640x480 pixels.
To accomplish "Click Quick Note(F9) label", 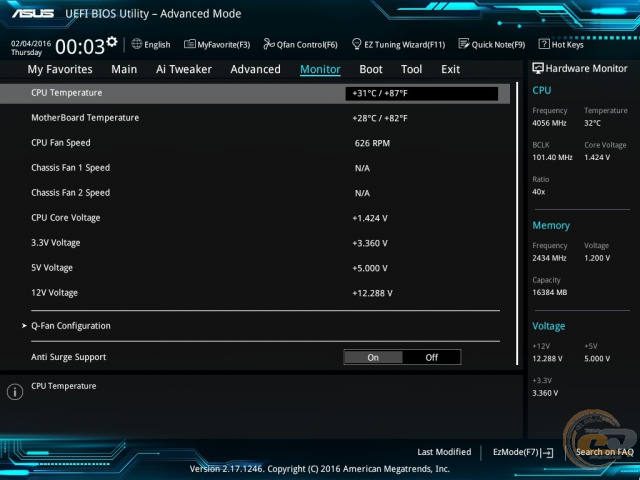I will 498,45.
